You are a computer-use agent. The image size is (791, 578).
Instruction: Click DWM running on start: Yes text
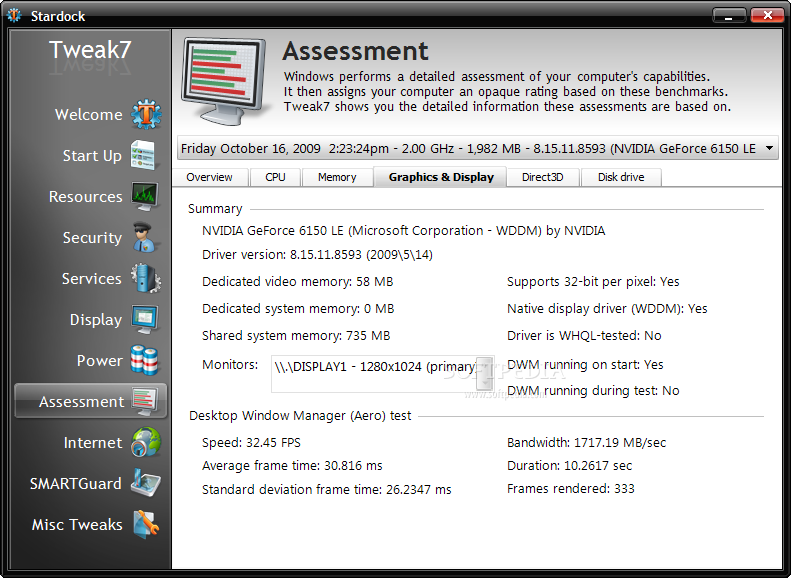585,364
